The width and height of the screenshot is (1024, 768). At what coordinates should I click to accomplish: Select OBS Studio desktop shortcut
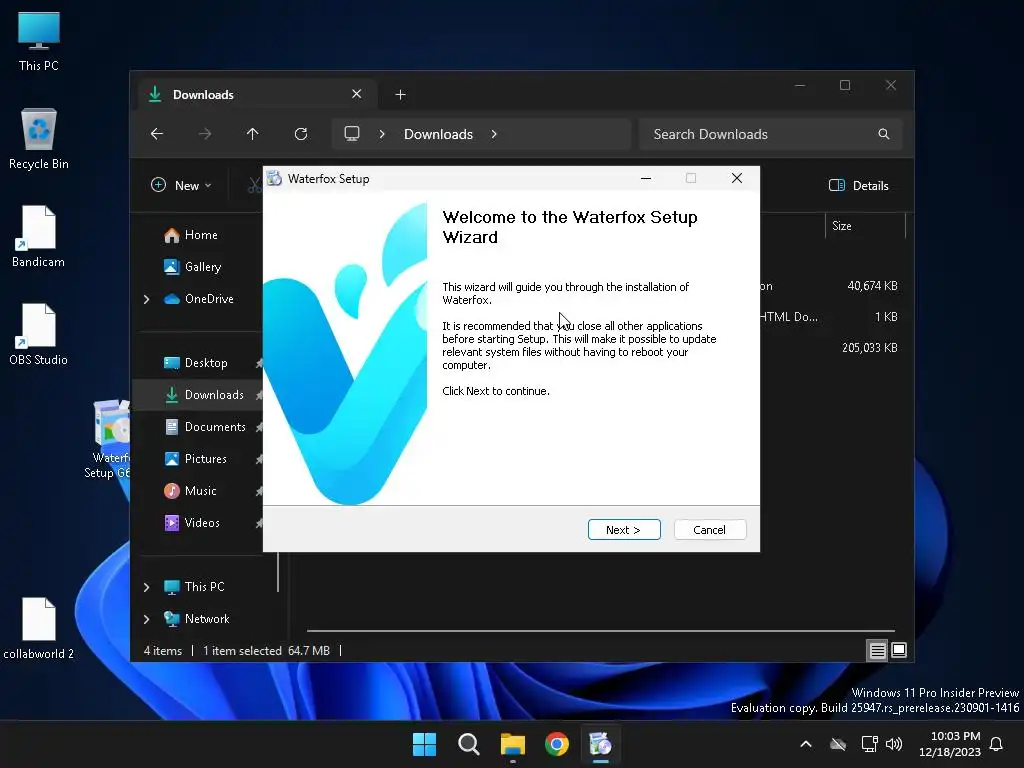[x=39, y=335]
